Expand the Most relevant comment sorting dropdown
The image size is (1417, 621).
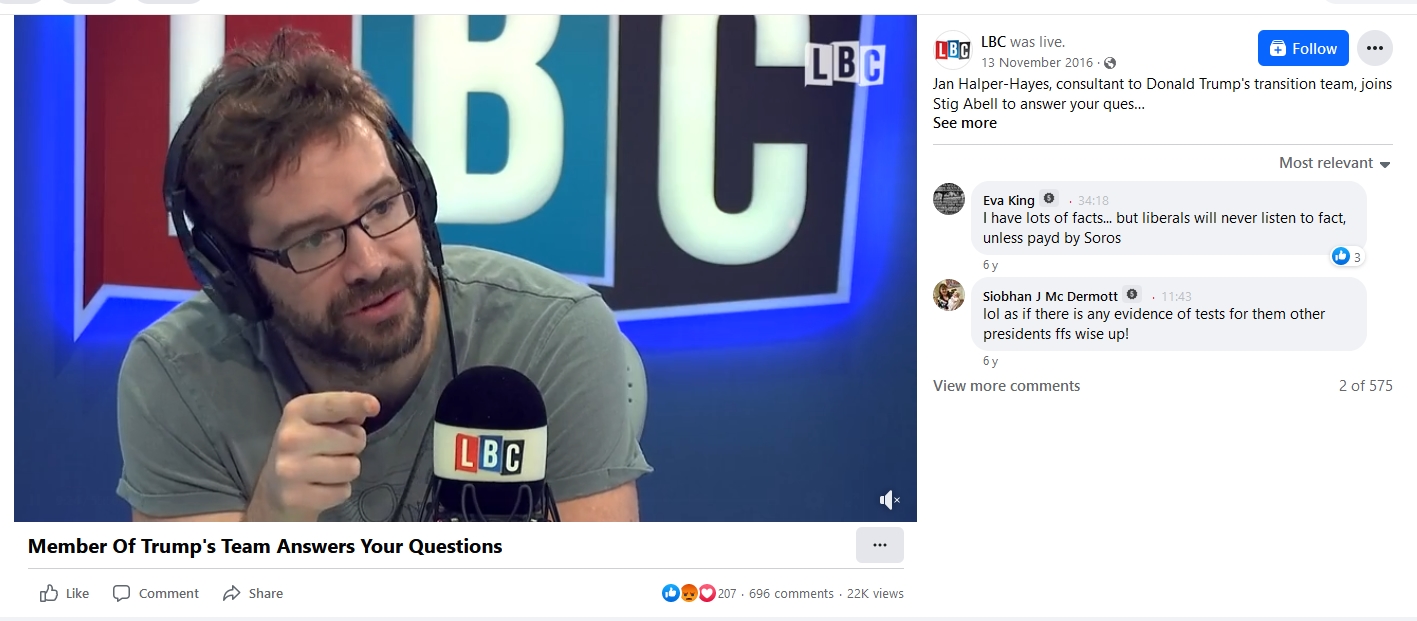pyautogui.click(x=1335, y=163)
